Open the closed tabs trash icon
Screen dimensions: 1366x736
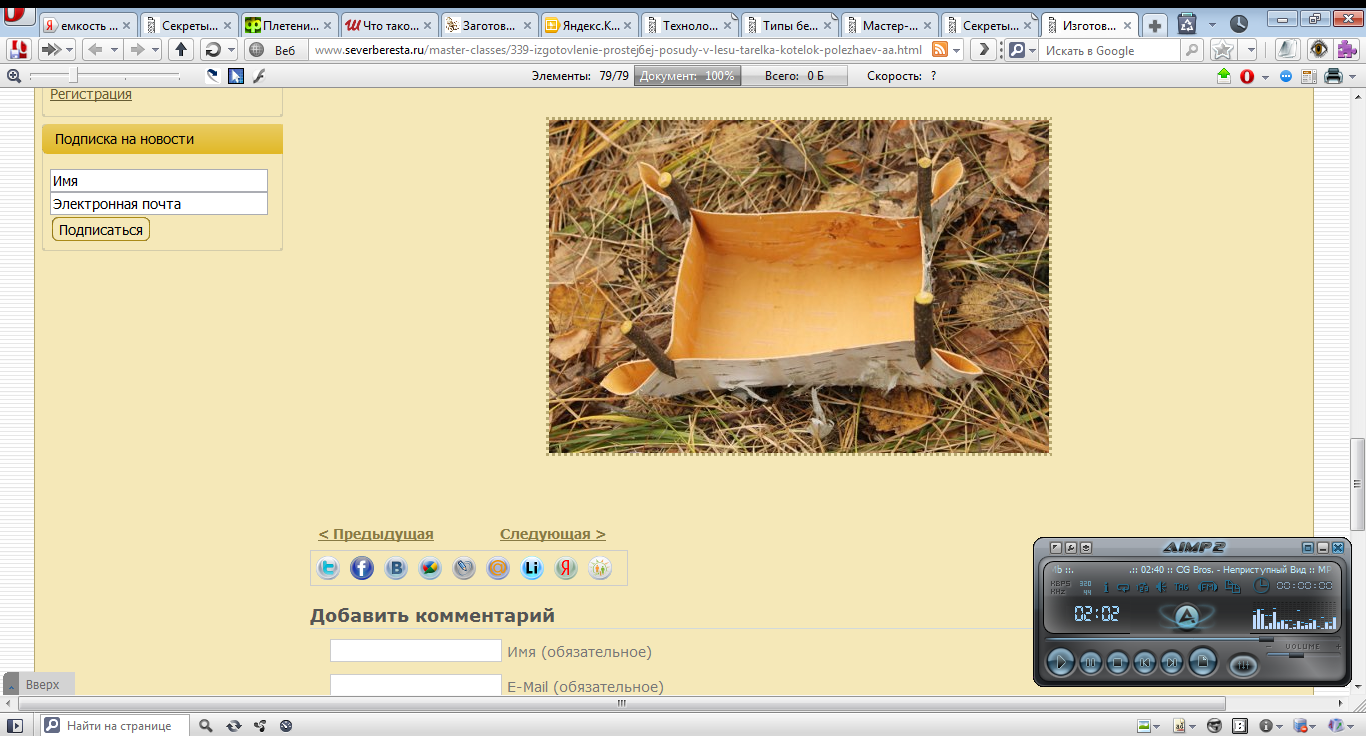pyautogui.click(x=1187, y=24)
